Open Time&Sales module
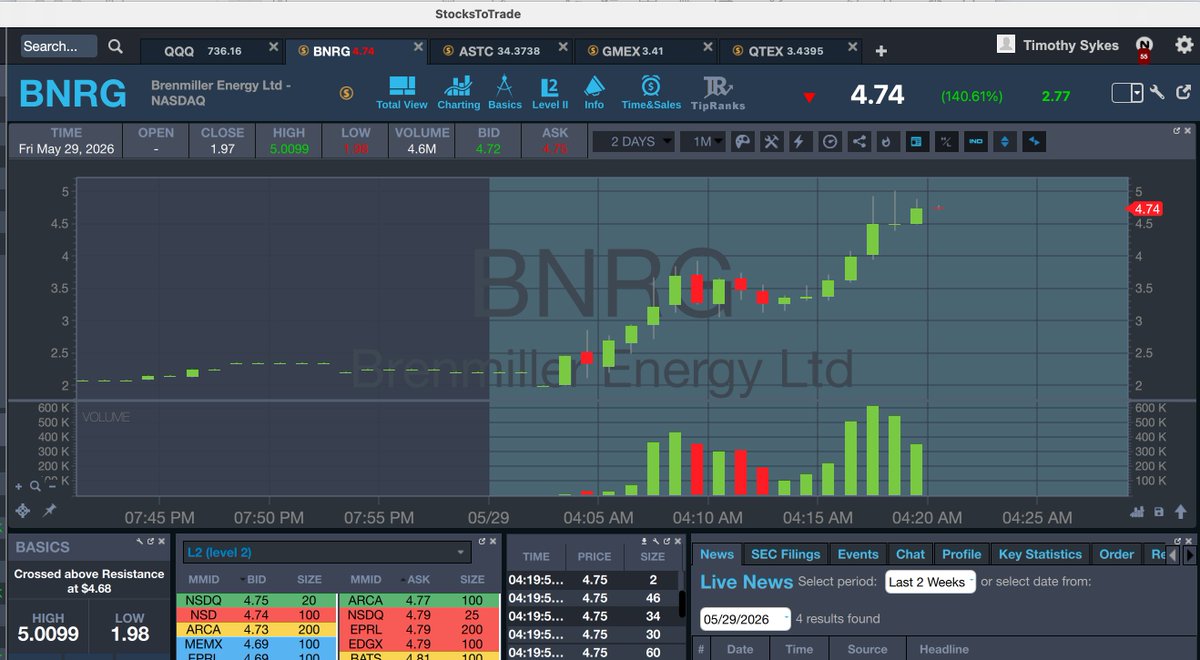Viewport: 1200px width, 660px height. coord(651,92)
